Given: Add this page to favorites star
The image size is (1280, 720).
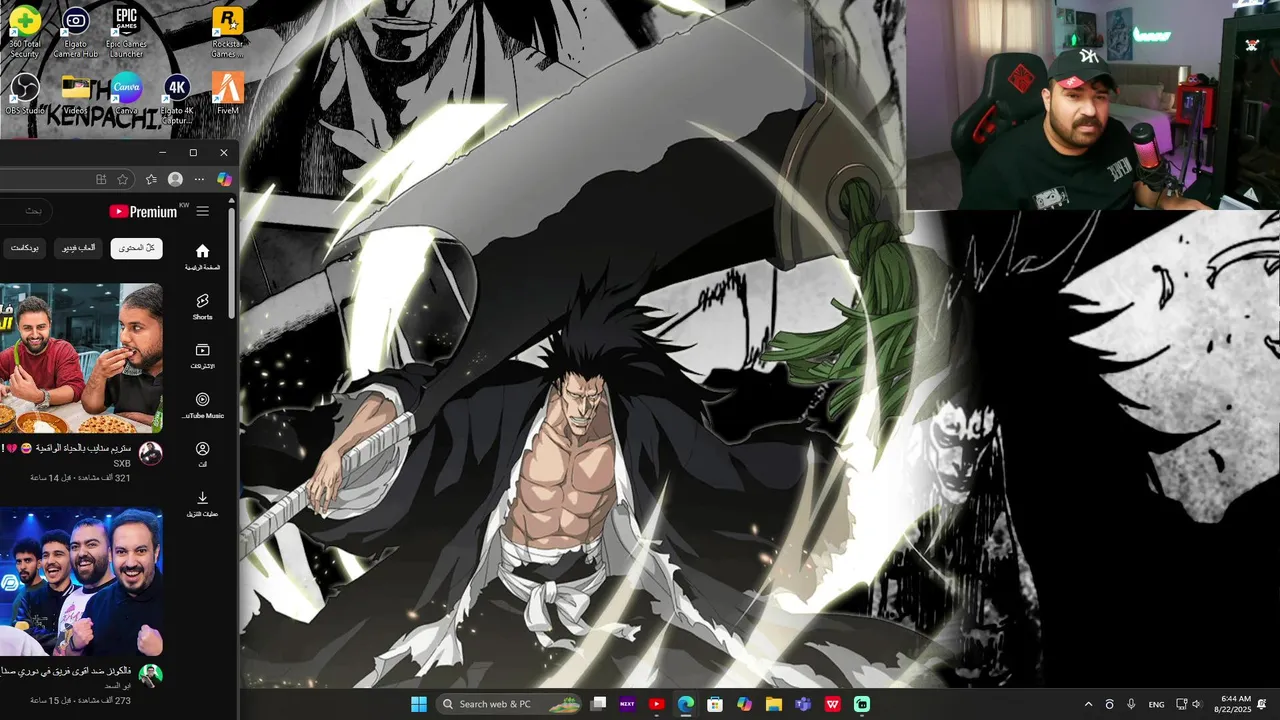Looking at the screenshot, I should pyautogui.click(x=123, y=179).
